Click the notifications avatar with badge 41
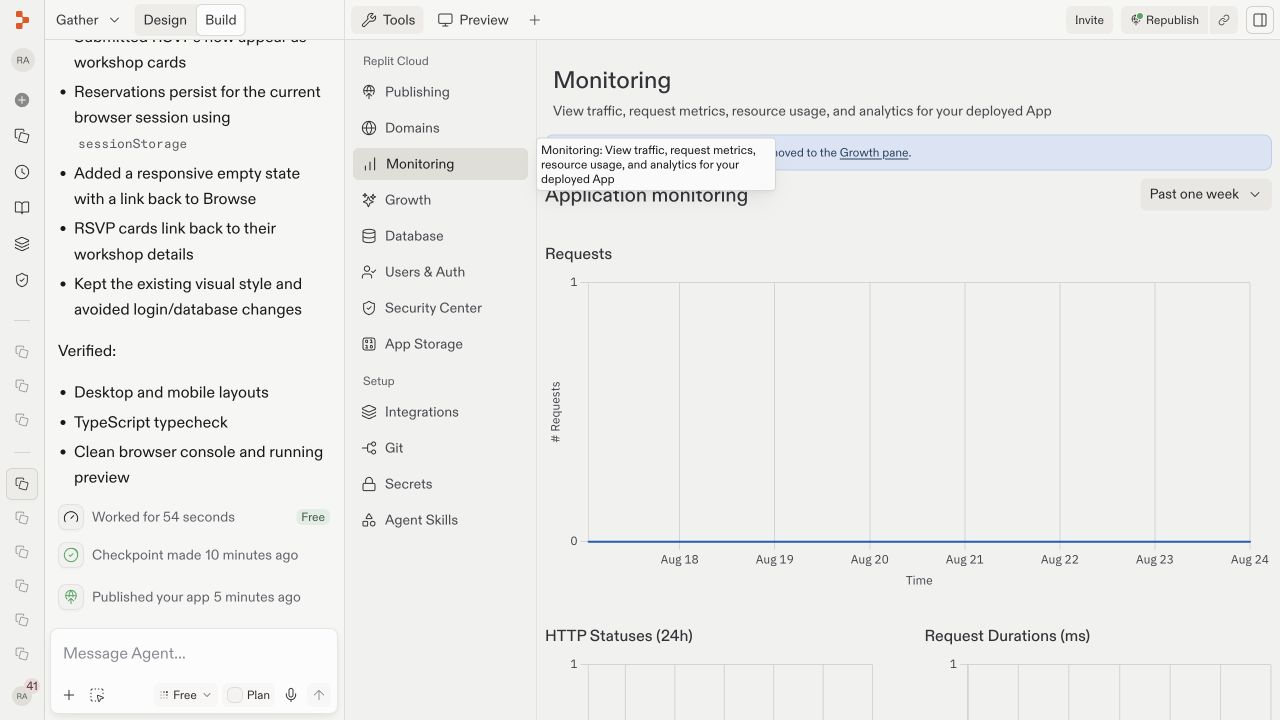 click(22, 695)
